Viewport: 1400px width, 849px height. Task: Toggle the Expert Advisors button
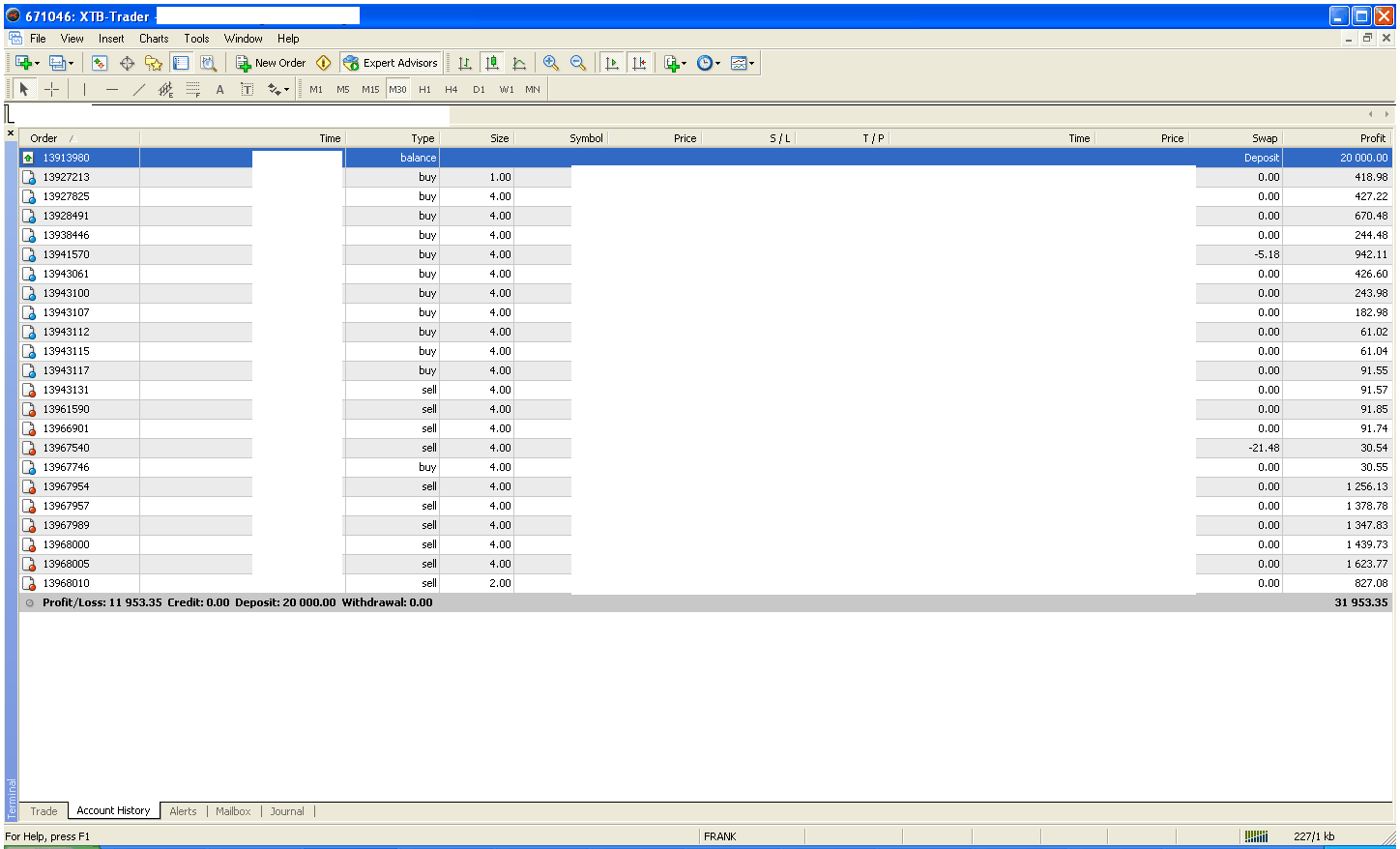391,63
